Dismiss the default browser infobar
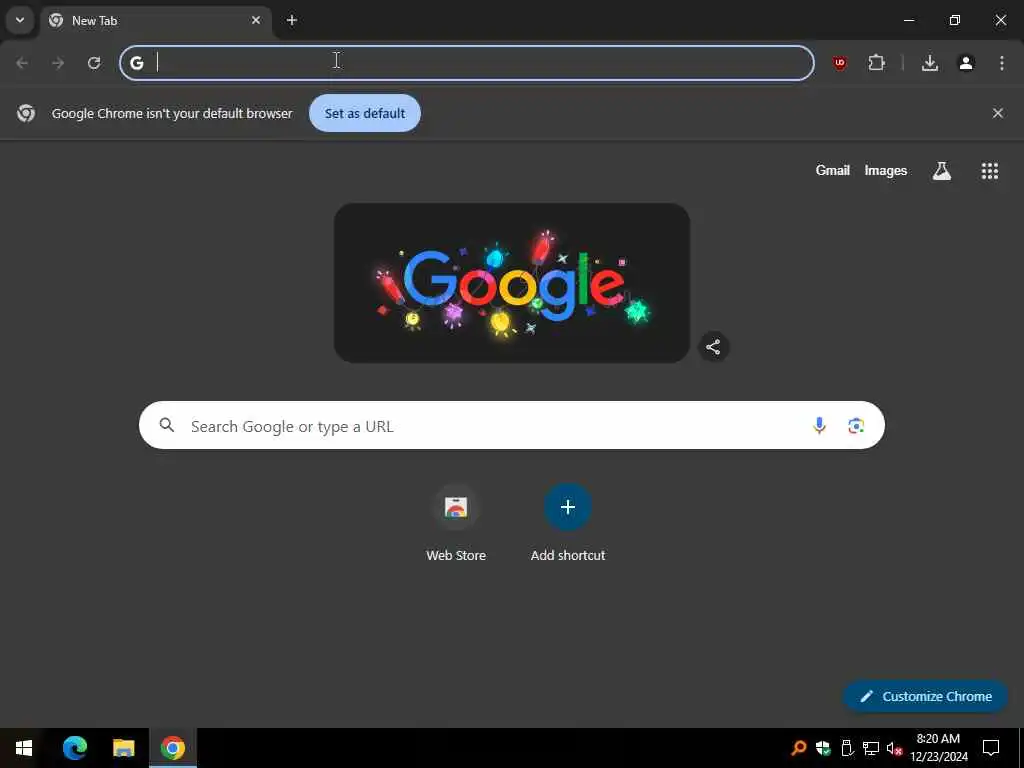Screen dimensions: 1024x768 tap(998, 113)
